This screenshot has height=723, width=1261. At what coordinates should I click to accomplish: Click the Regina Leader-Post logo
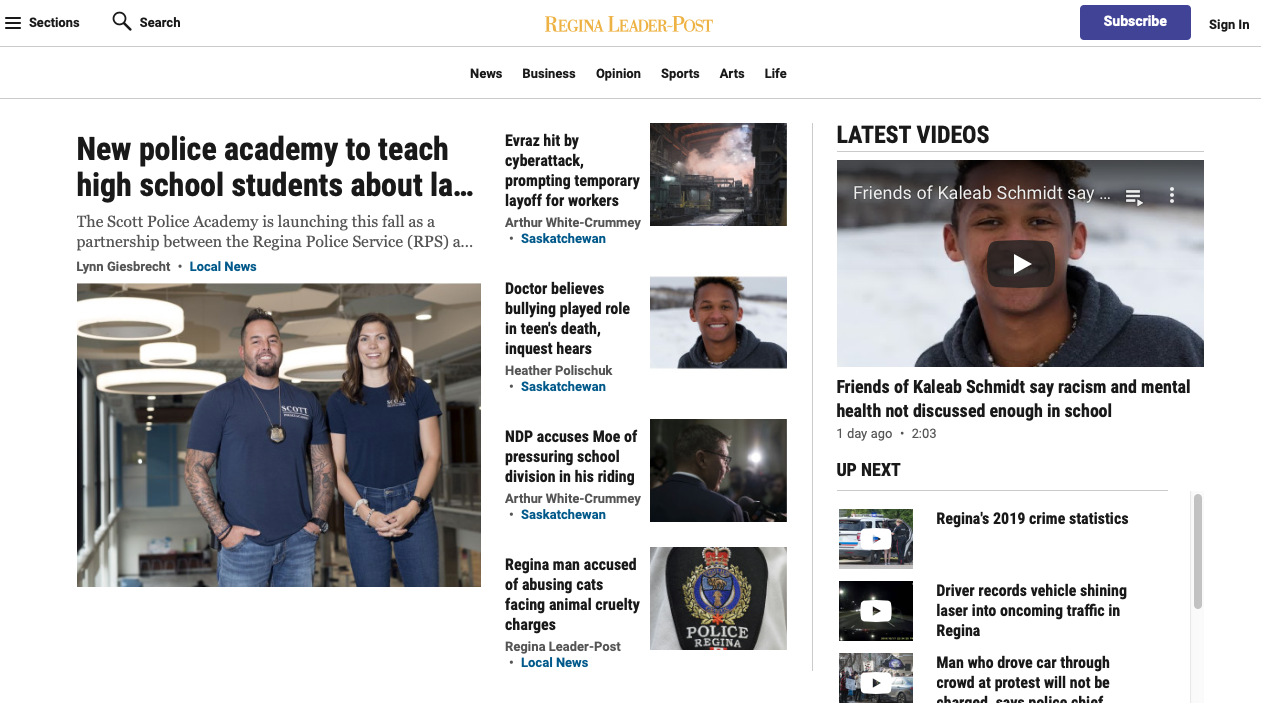[x=628, y=23]
